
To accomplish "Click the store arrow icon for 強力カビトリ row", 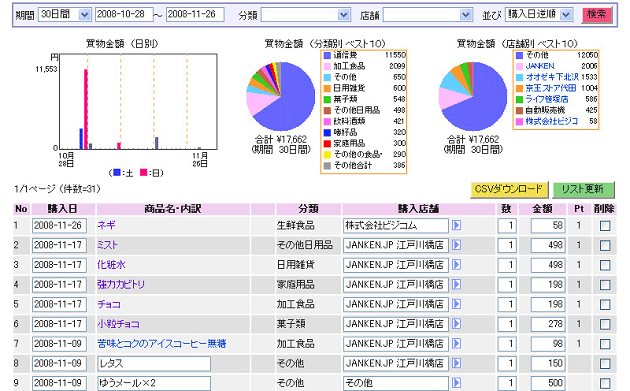I will pyautogui.click(x=456, y=285).
